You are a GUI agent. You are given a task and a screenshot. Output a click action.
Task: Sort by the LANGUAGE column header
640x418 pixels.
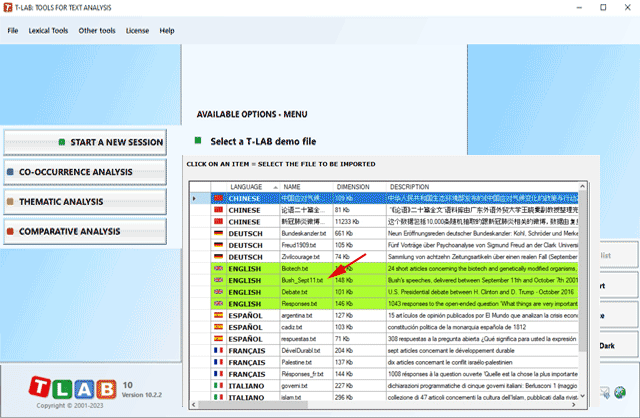coord(253,187)
